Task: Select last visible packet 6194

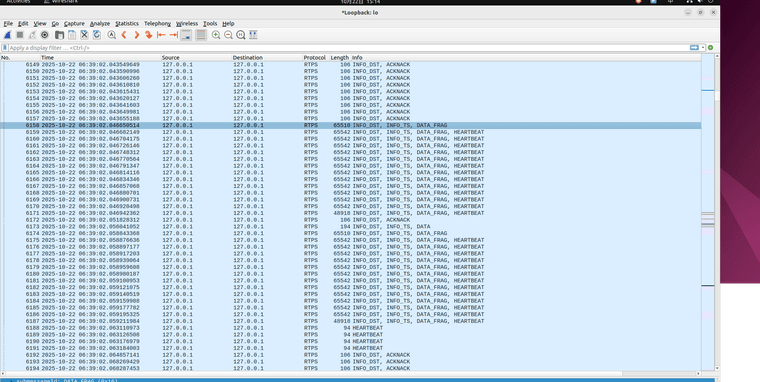Action: (x=350, y=368)
